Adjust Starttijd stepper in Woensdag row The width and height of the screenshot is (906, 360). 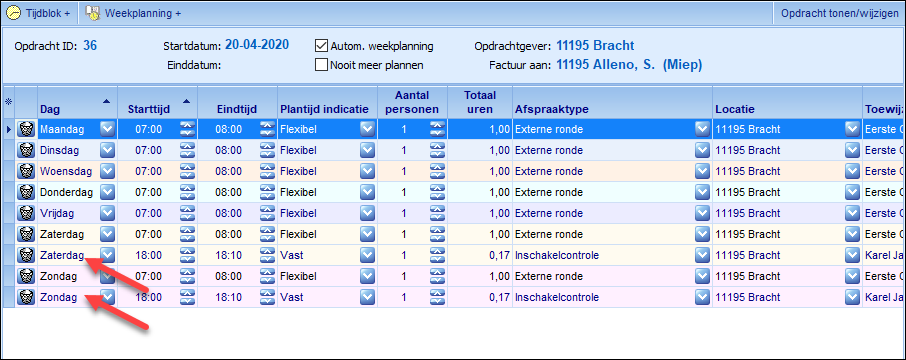[x=188, y=171]
